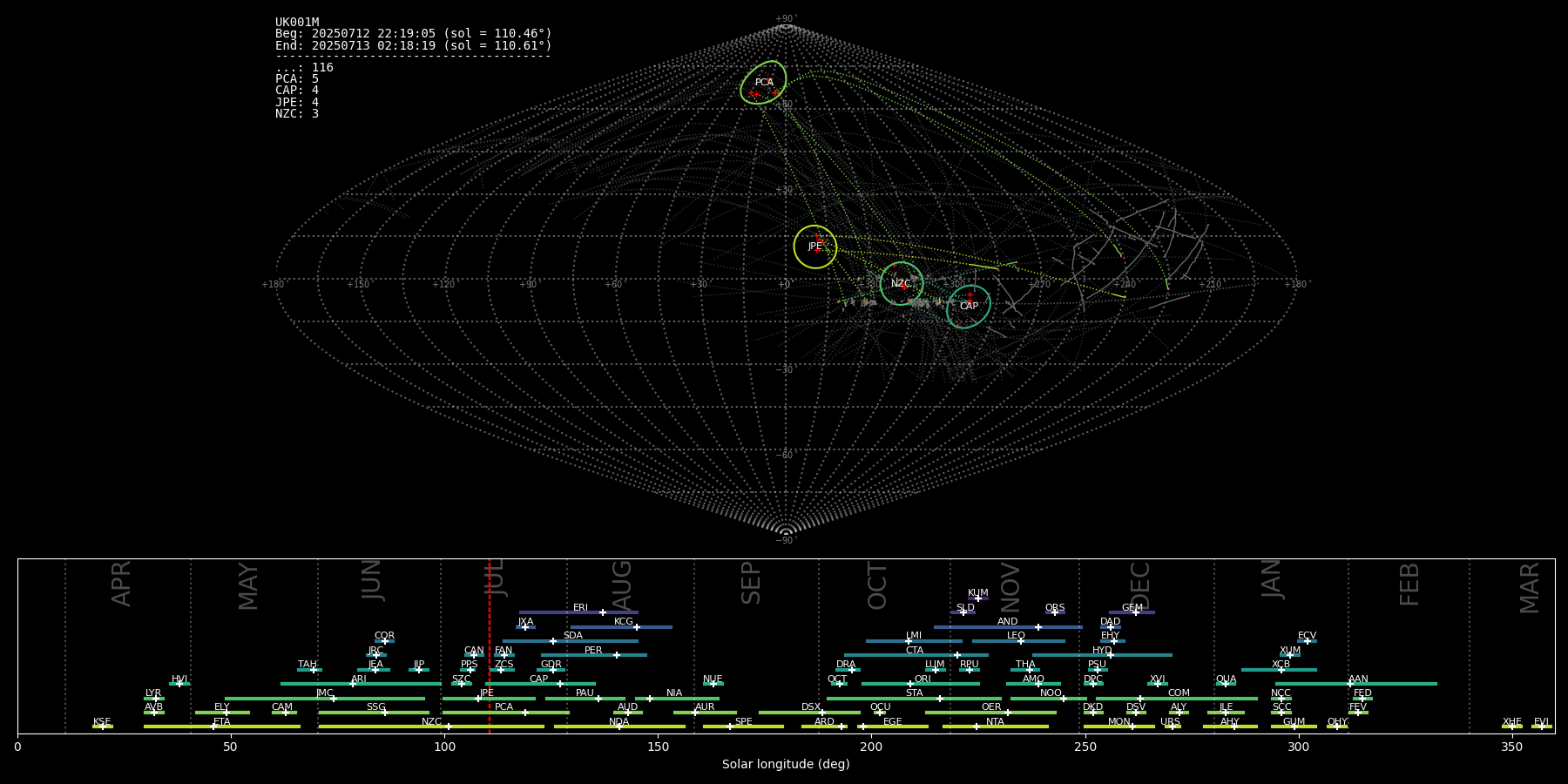Image resolution: width=1568 pixels, height=784 pixels.
Task: Click the NZC radiant circle on sky map
Action: (x=902, y=283)
